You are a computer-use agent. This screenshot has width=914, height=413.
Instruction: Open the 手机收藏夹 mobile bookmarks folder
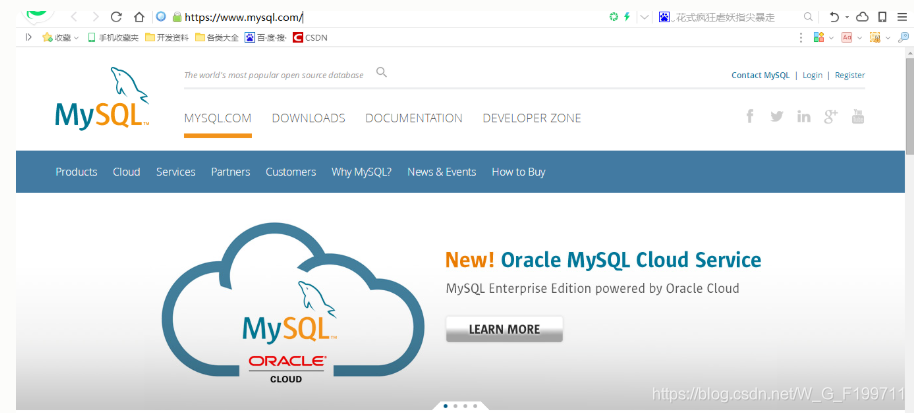point(113,38)
